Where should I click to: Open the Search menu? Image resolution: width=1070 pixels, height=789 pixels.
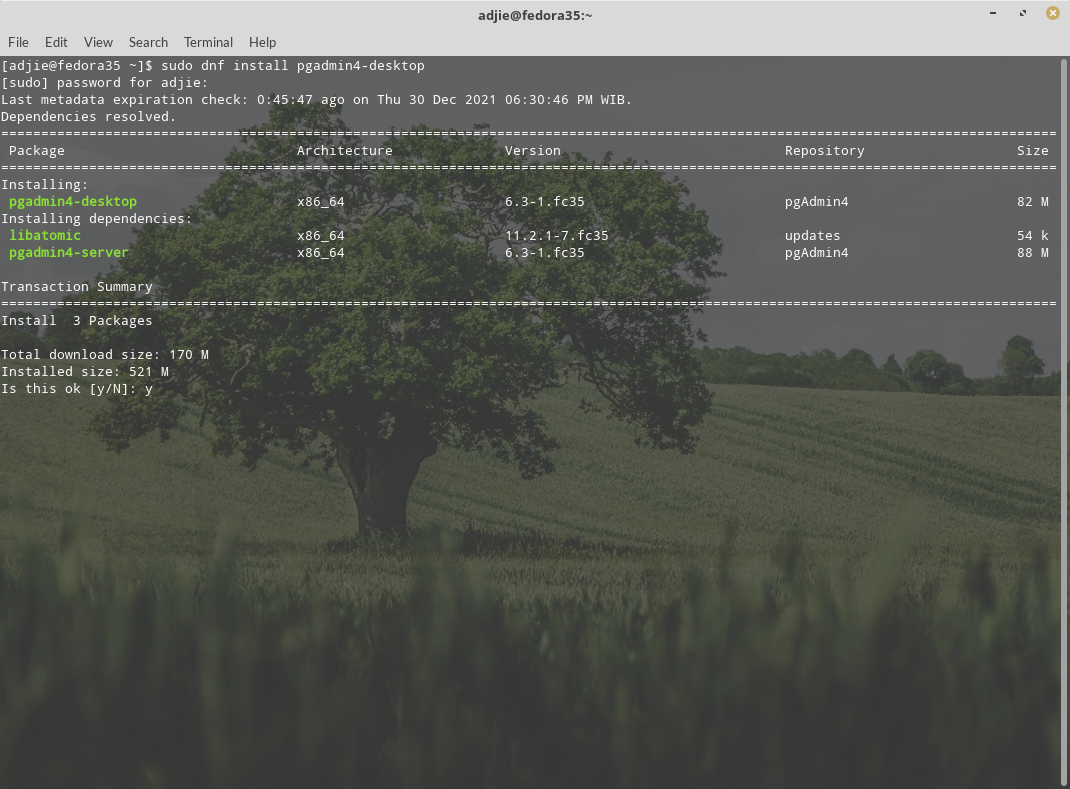point(148,42)
